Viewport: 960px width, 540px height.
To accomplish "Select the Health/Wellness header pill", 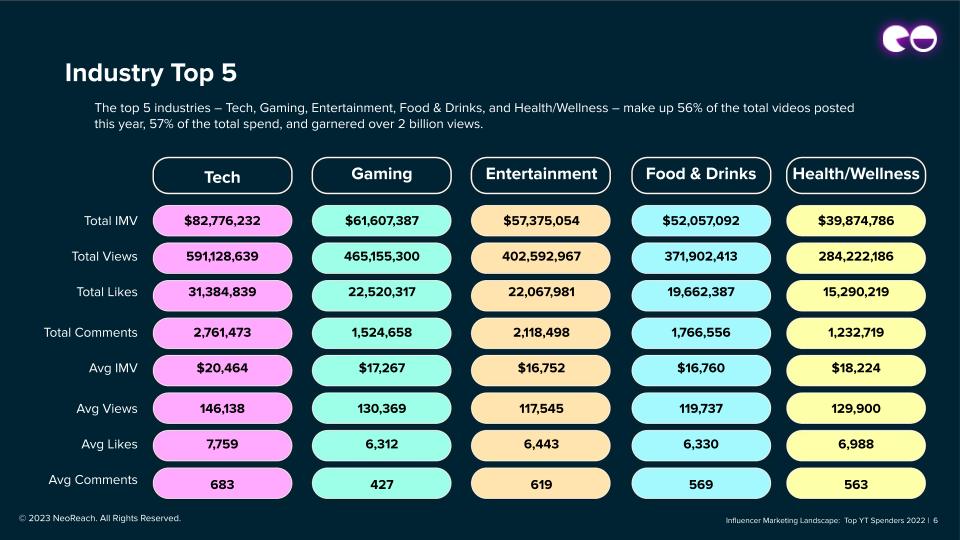I will (856, 176).
